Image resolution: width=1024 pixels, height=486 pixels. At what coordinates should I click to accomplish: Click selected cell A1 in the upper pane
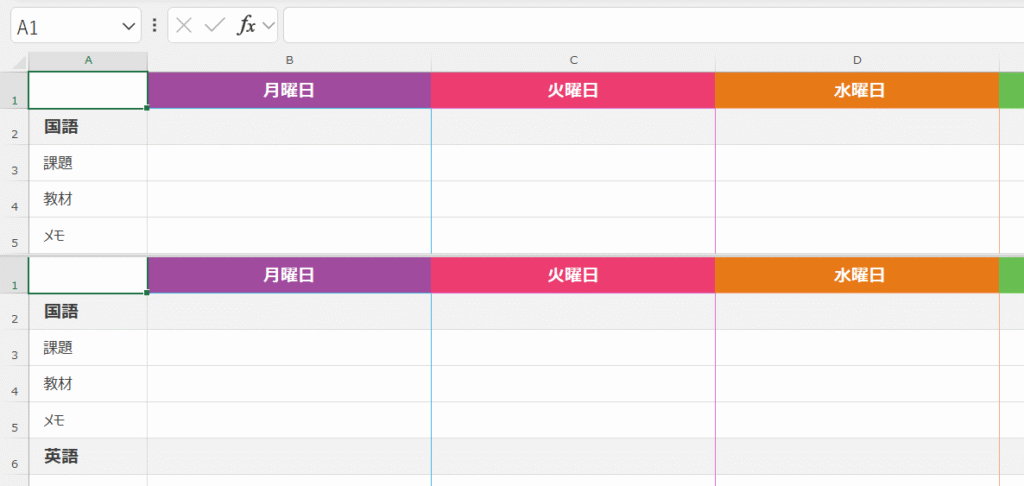[88, 90]
